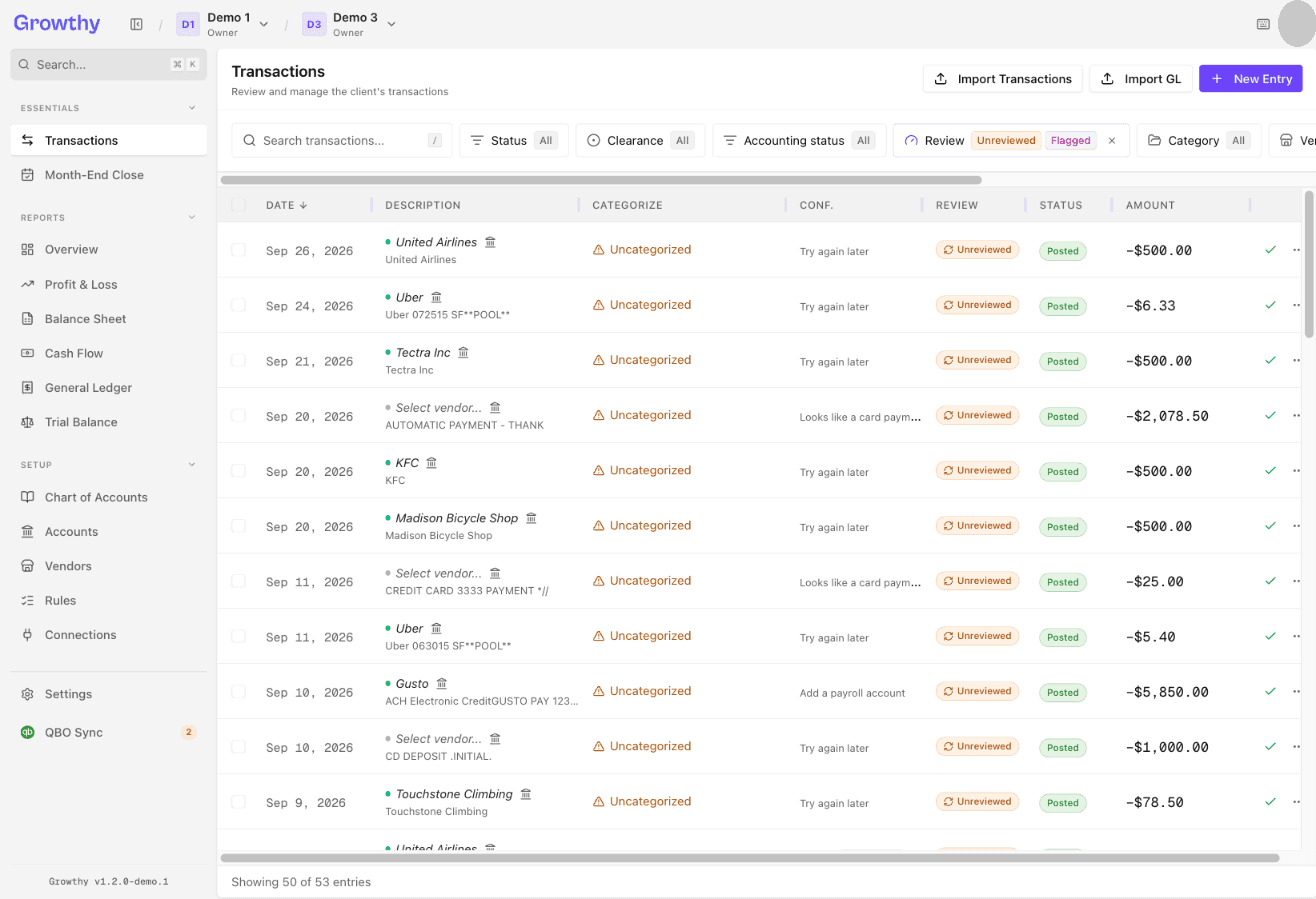This screenshot has width=1316, height=899.
Task: Create a New Entry
Action: pyautogui.click(x=1251, y=79)
